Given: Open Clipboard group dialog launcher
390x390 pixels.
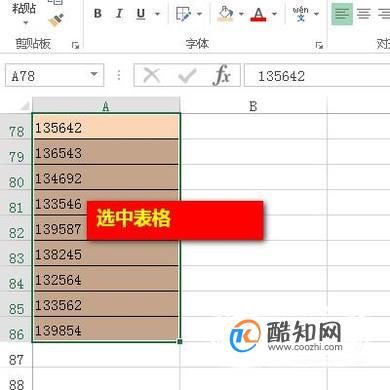Looking at the screenshot, I should click(76, 45).
